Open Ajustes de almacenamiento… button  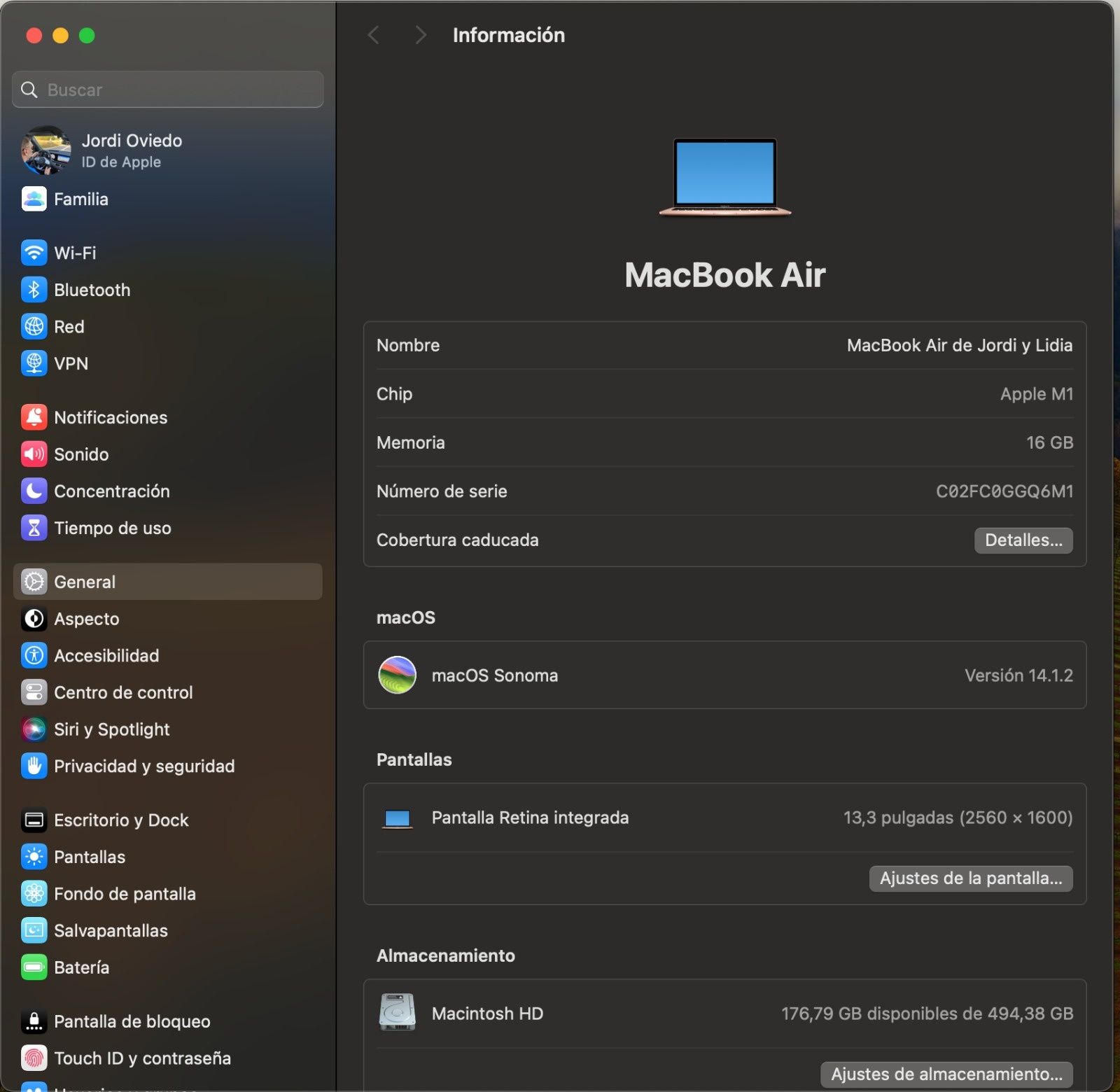click(x=946, y=1074)
